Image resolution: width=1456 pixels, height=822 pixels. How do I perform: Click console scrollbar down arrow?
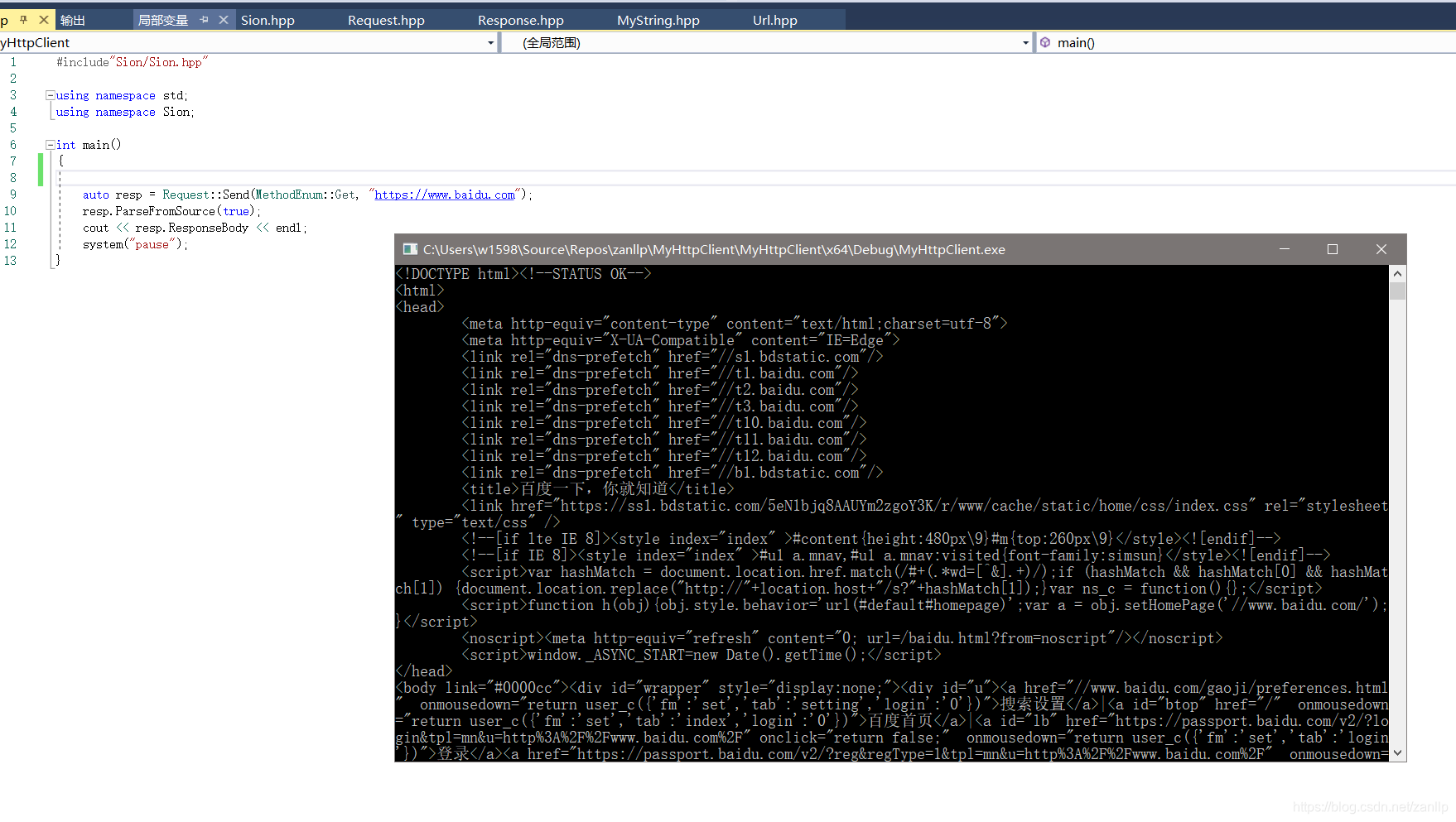(1398, 753)
